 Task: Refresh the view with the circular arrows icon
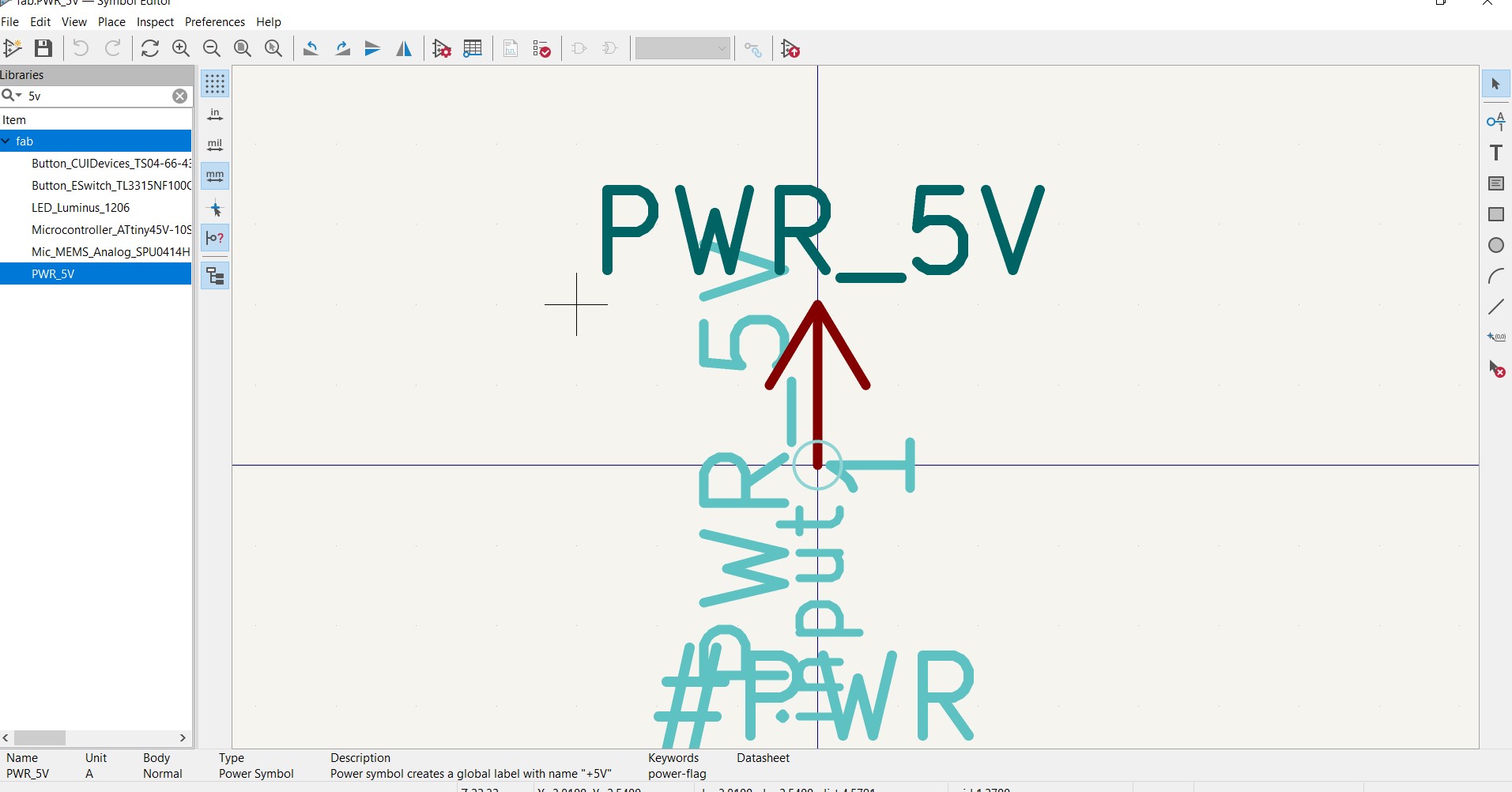150,48
